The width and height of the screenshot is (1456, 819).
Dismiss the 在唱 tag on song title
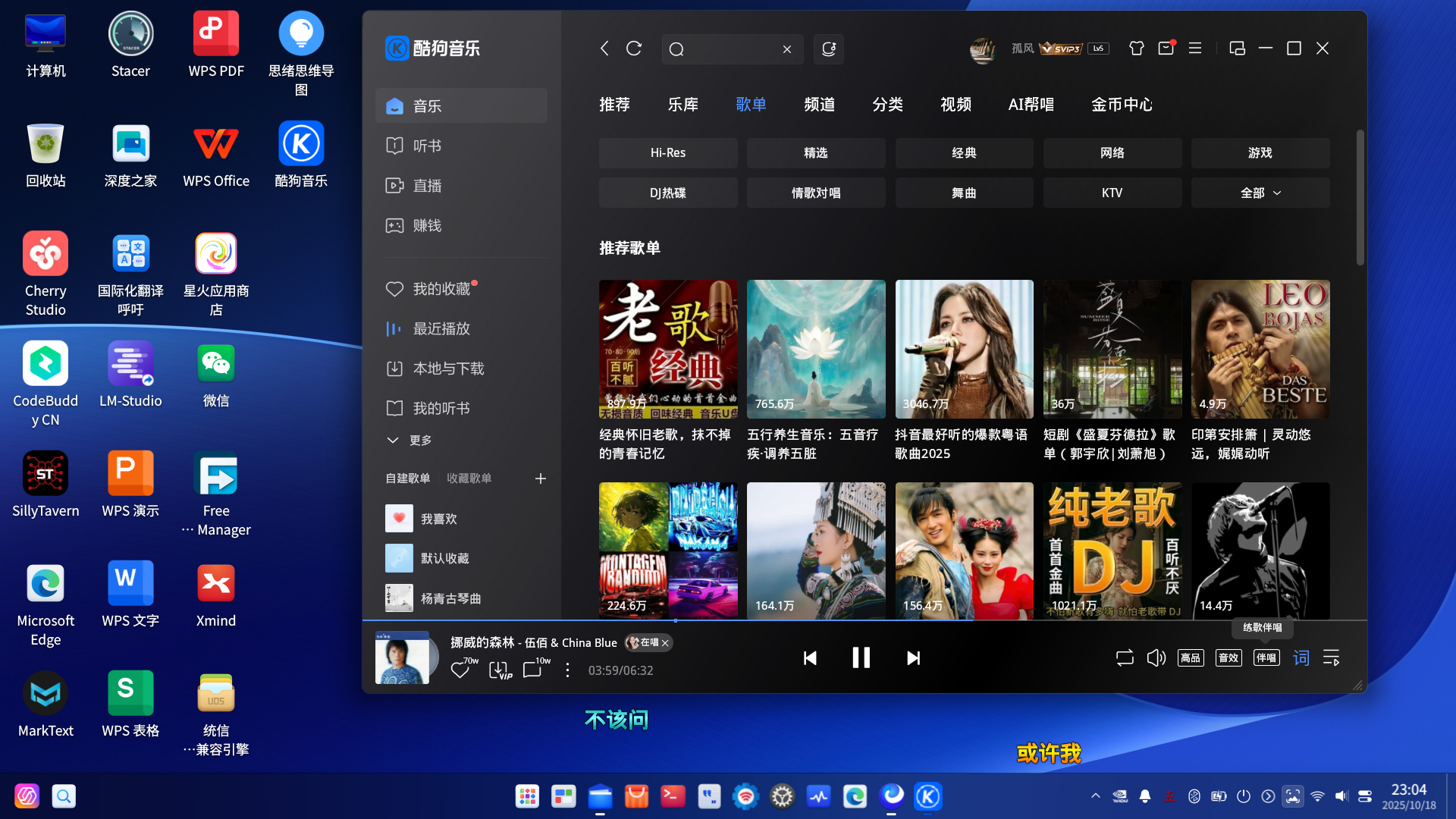pos(665,643)
